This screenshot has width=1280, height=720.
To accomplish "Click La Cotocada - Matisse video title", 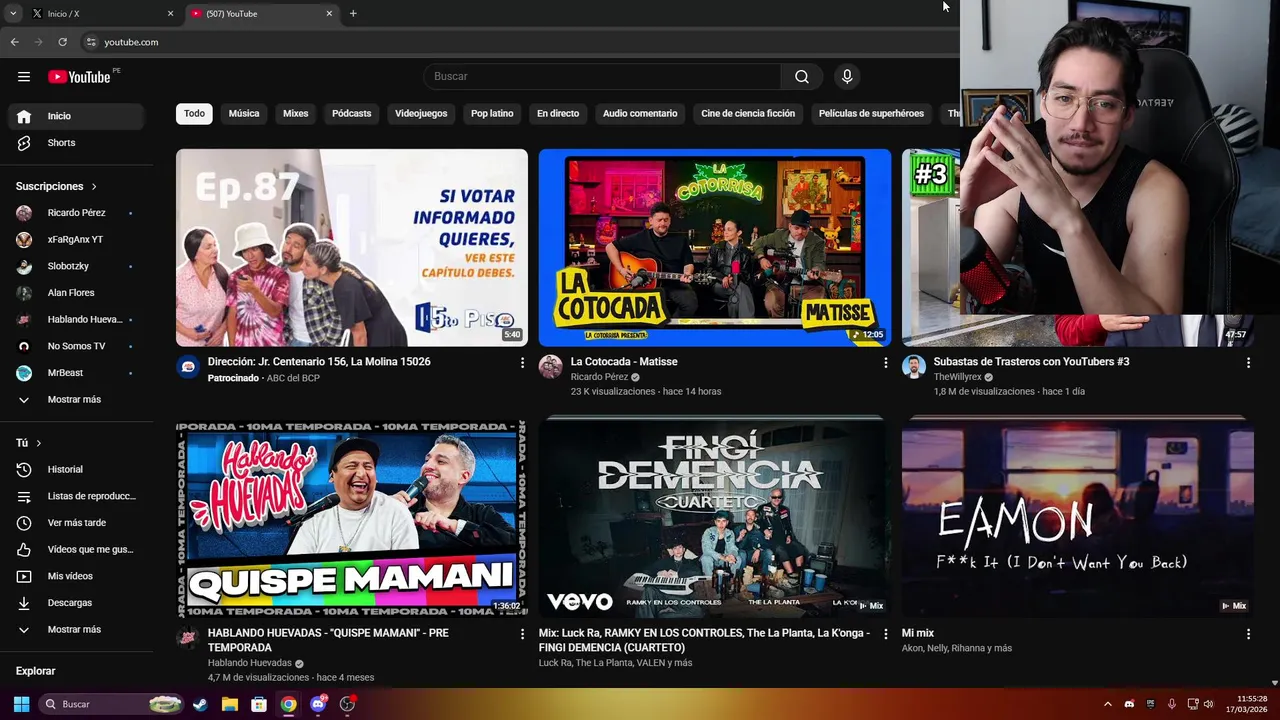I will click(624, 362).
